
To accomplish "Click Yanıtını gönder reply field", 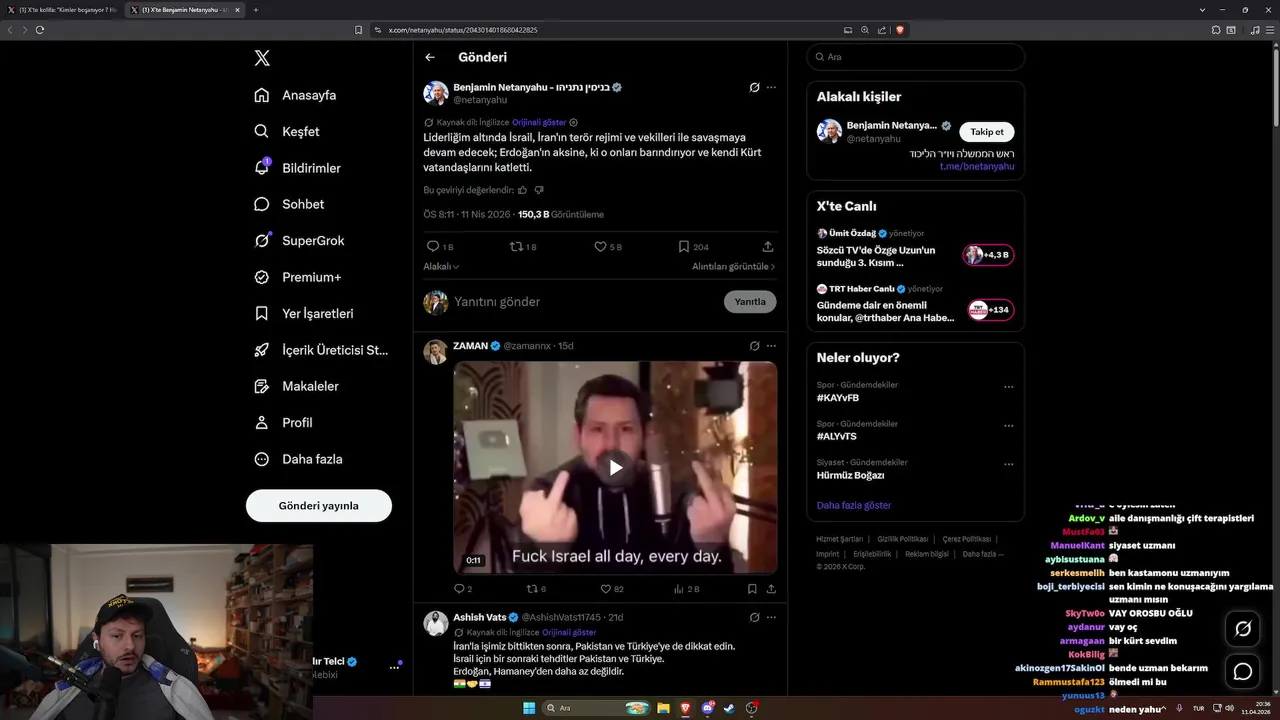I will (x=585, y=301).
